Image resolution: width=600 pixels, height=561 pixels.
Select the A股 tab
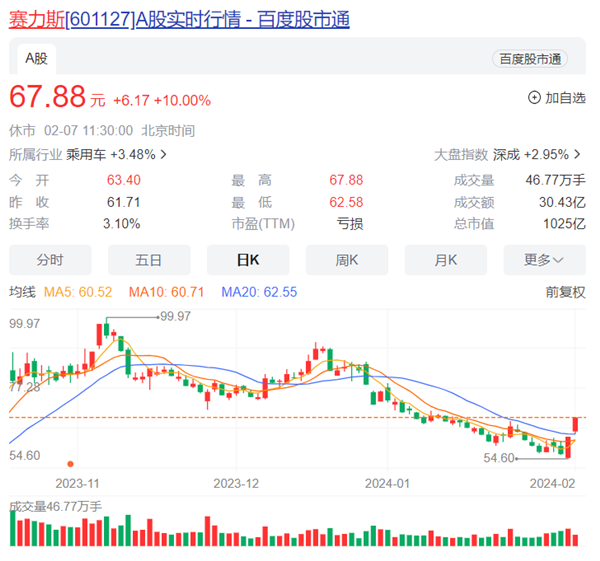36,59
